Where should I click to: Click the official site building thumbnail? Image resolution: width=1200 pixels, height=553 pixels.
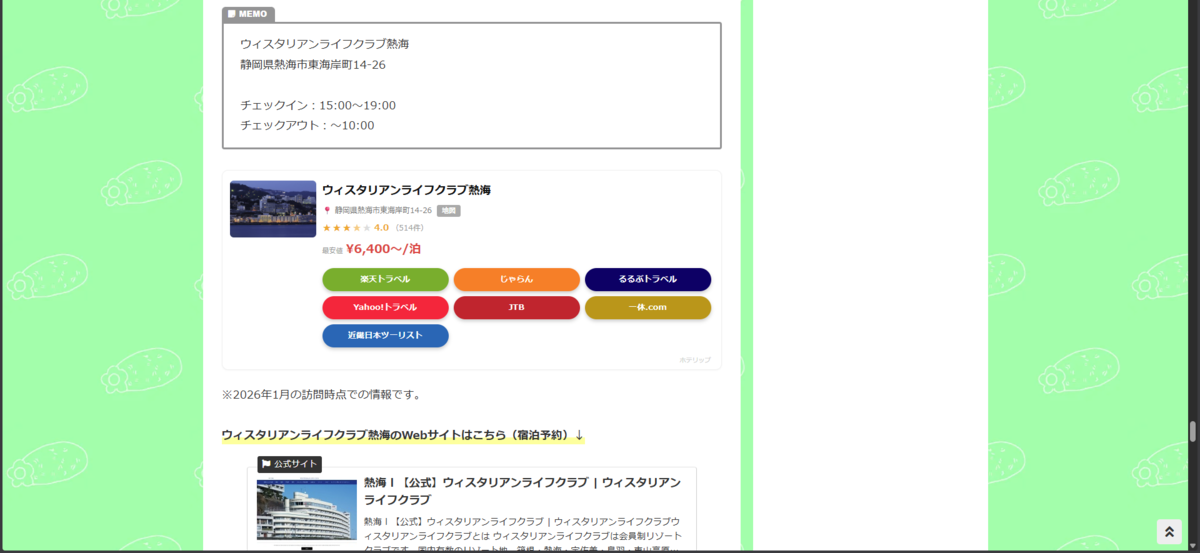(x=307, y=510)
